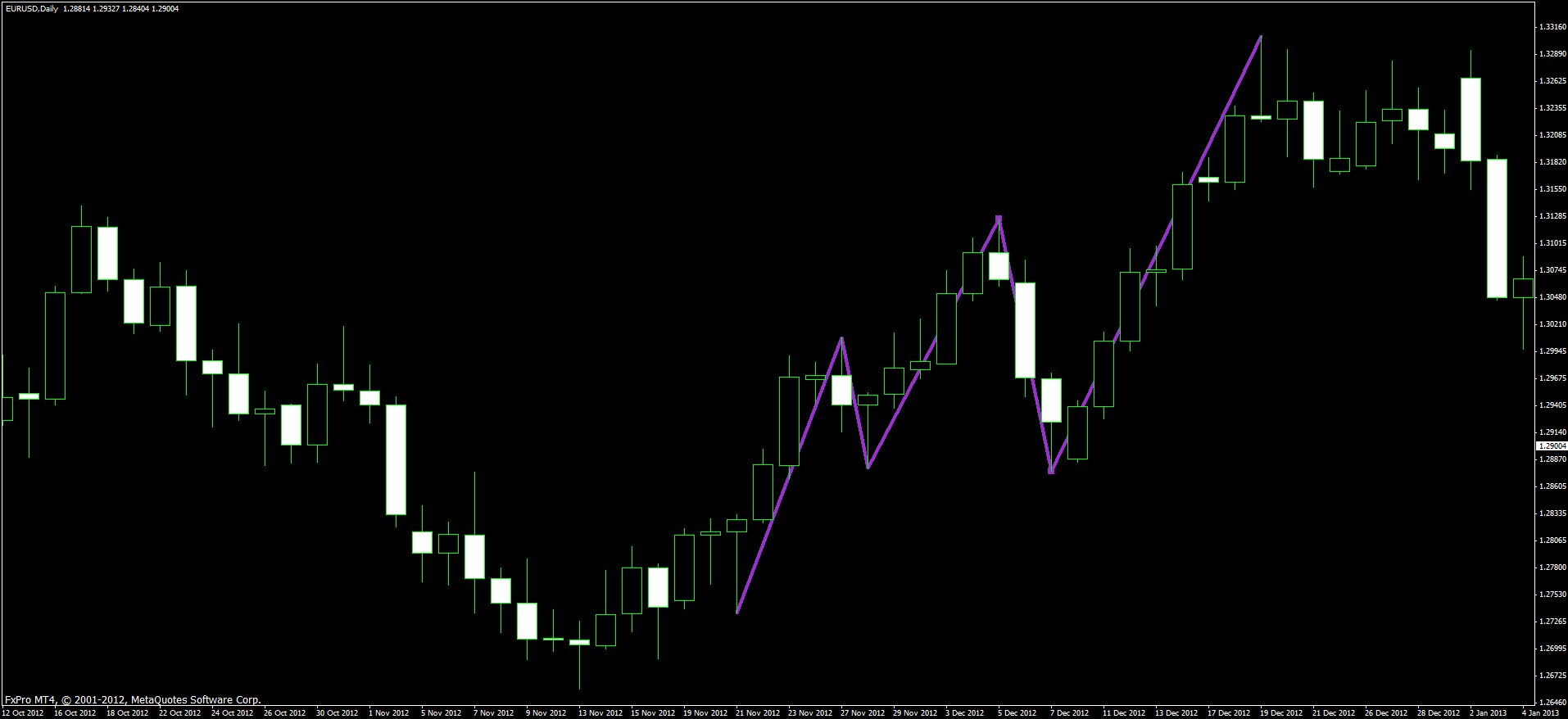
Task: Click the 1.26460 price scale label
Action: (x=1552, y=703)
